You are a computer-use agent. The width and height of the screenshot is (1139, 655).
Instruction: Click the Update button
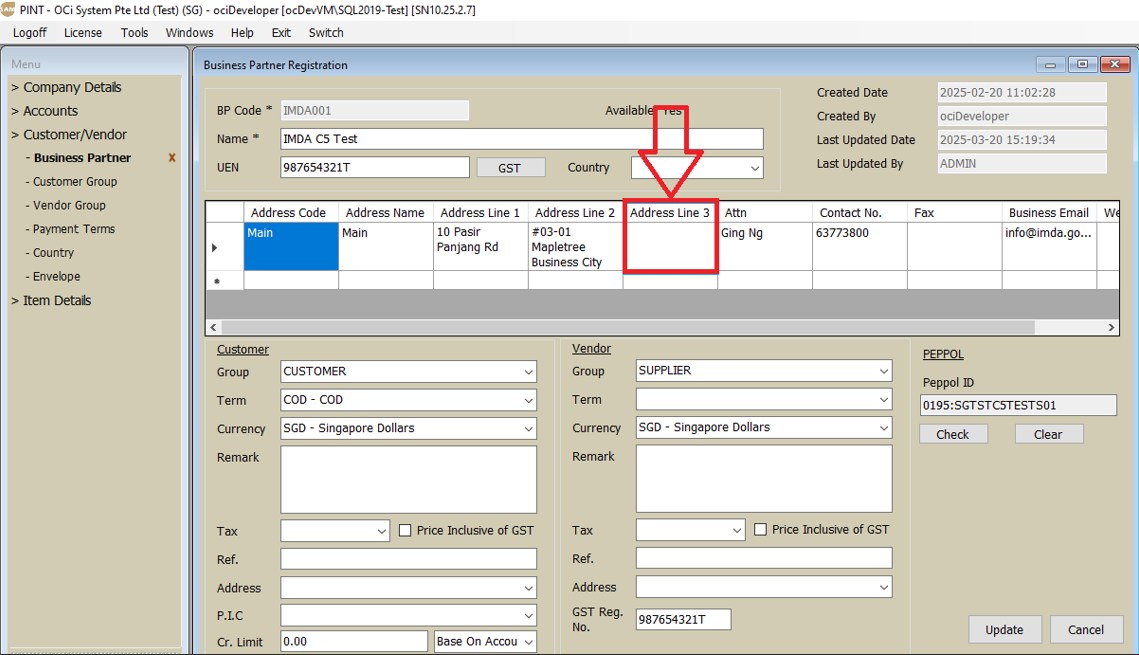pos(1004,629)
